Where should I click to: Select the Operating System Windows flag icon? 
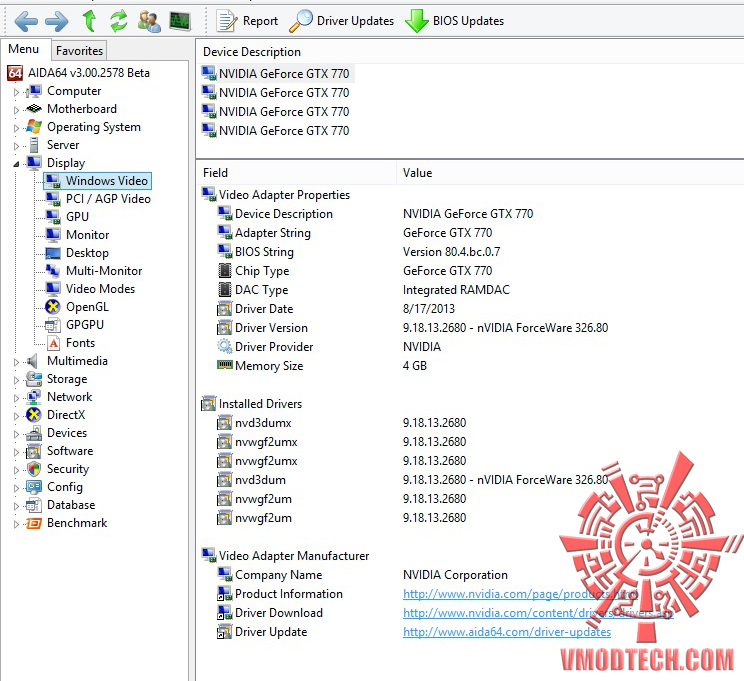34,127
